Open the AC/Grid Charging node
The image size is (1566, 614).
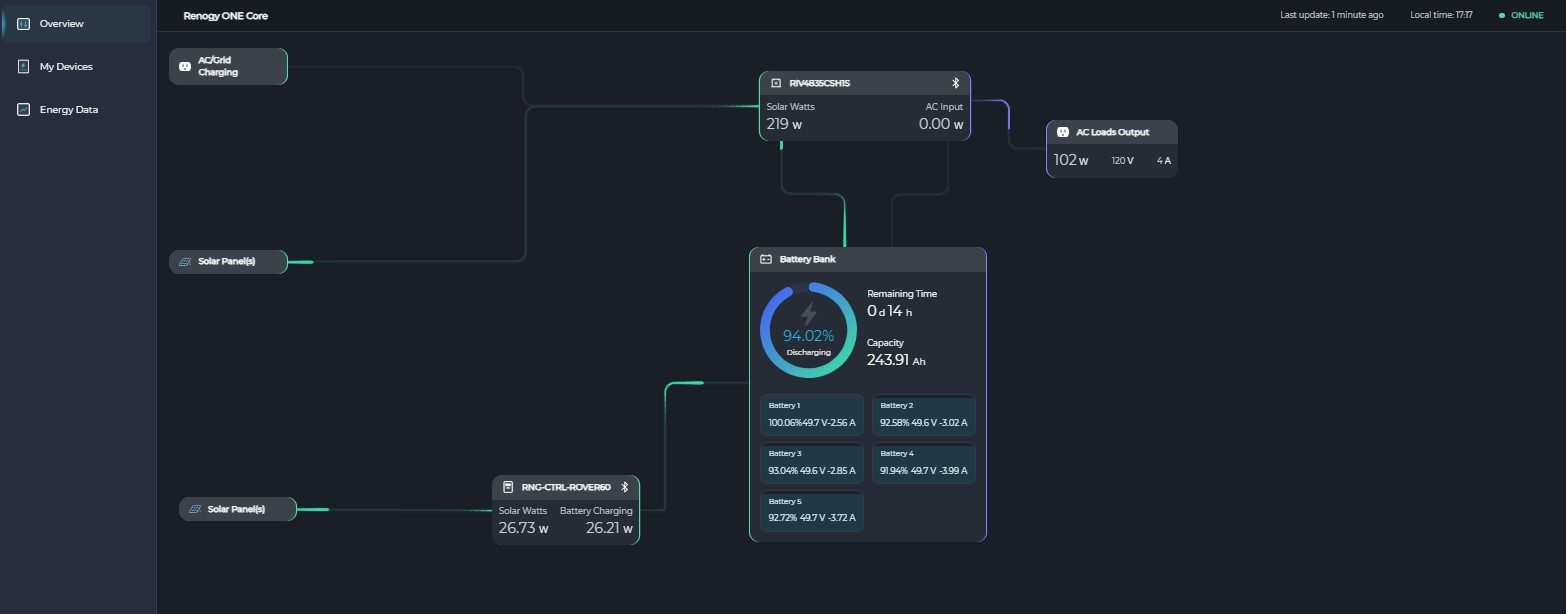(x=228, y=67)
